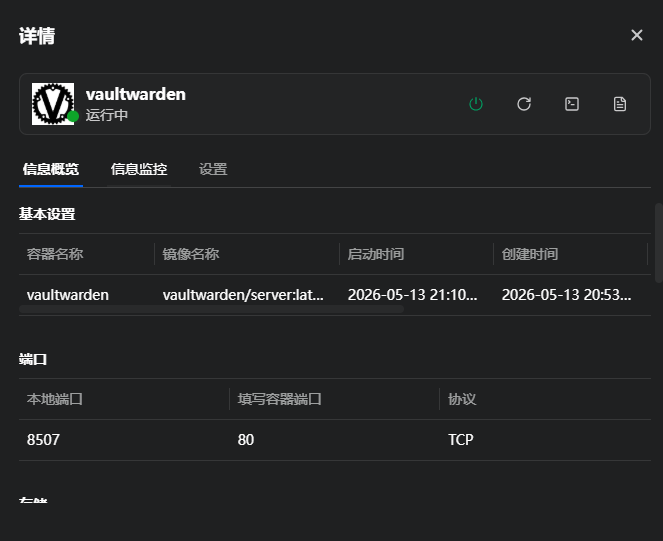Click the local port value 8507
This screenshot has width=663, height=541.
pyautogui.click(x=43, y=440)
